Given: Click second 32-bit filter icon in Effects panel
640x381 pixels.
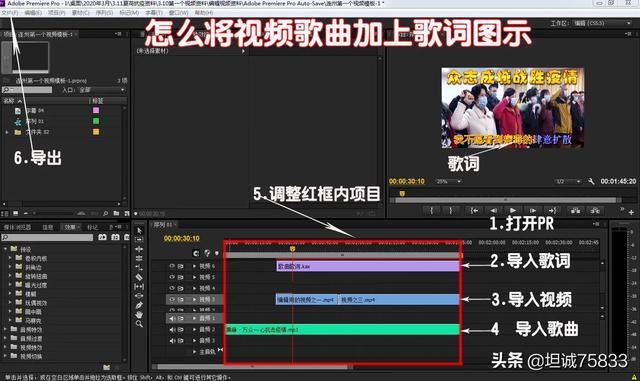Looking at the screenshot, I should point(115,237).
